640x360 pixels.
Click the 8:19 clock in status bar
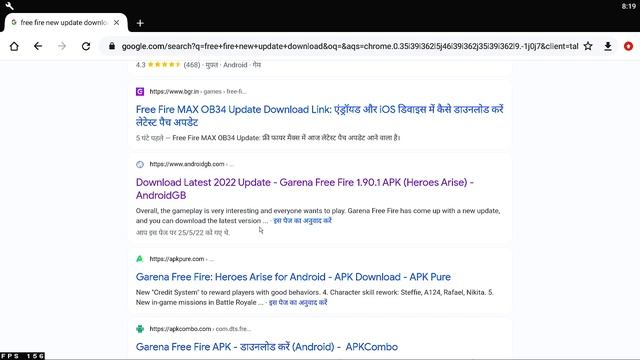[x=629, y=6]
